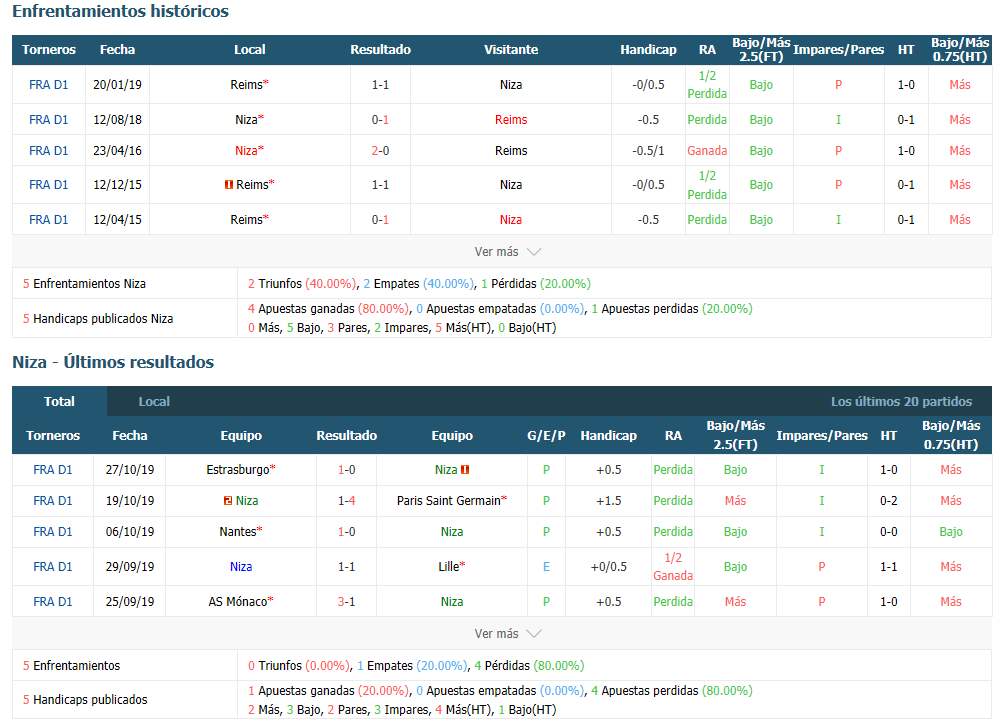The image size is (1003, 727).
Task: Open FRA D1 link in the 12/08/18 row
Action: 49,120
